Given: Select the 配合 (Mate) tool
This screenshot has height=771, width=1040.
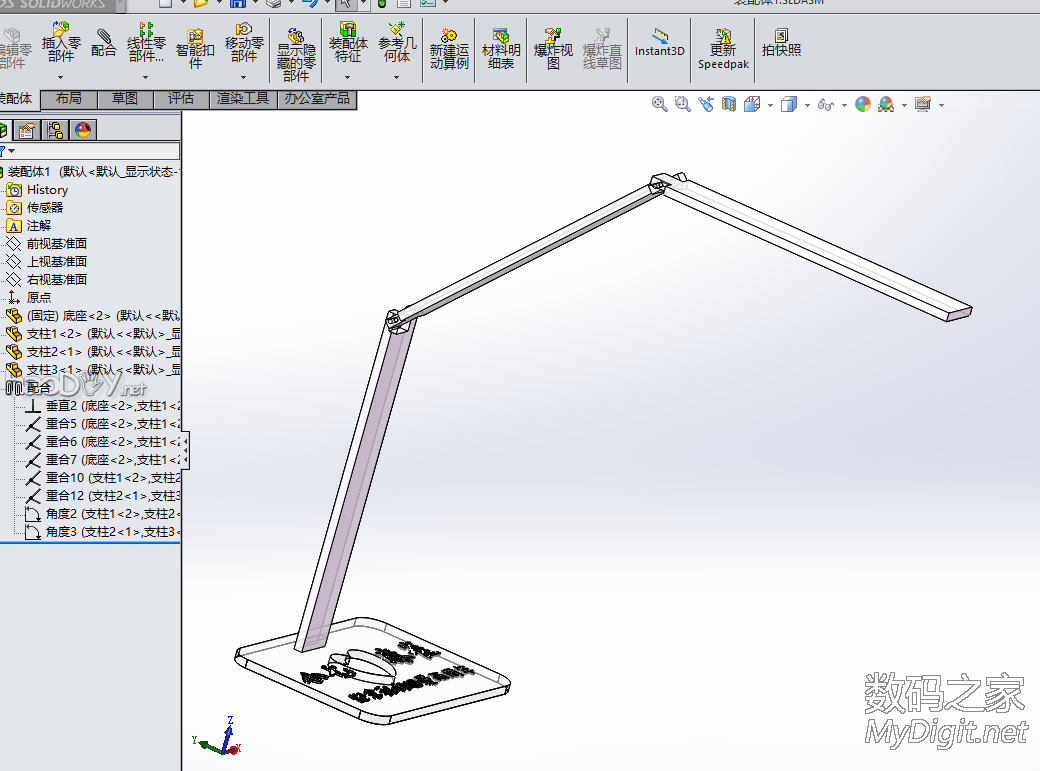Looking at the screenshot, I should (x=103, y=42).
